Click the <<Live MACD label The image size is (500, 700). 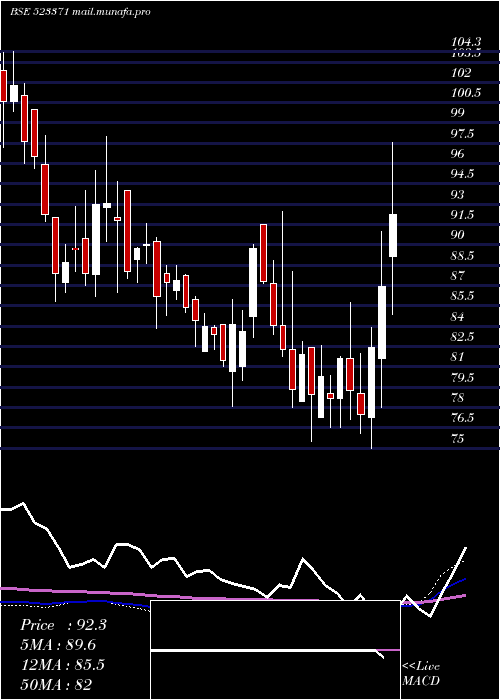(421, 674)
